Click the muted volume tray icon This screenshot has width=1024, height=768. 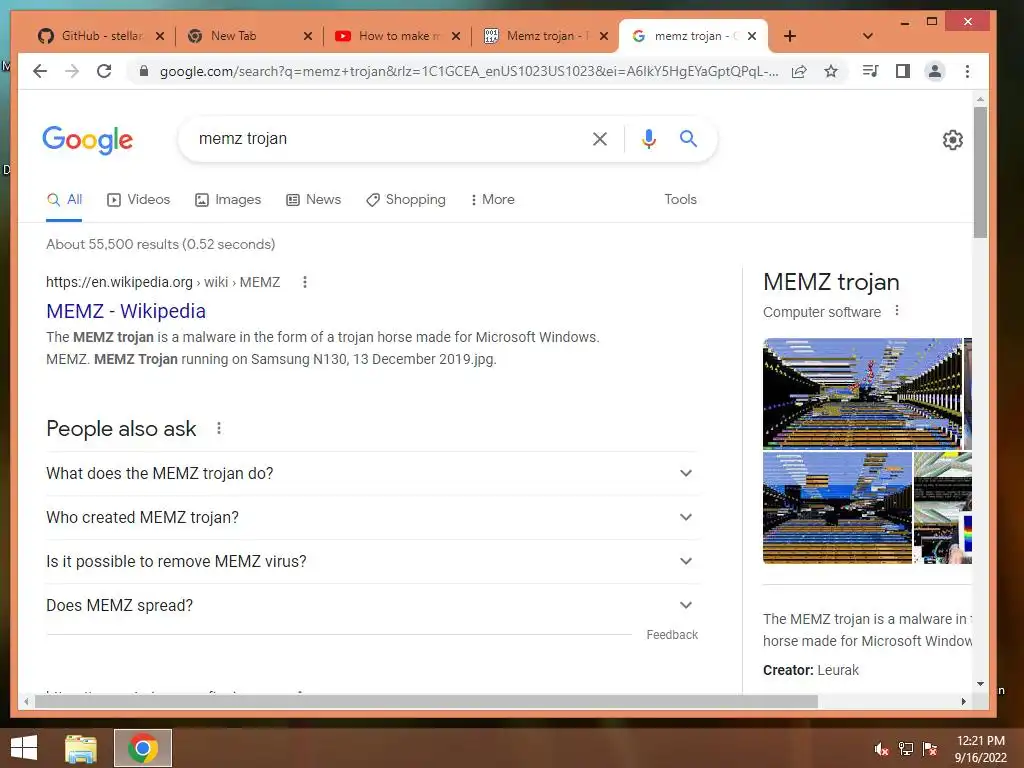point(881,749)
